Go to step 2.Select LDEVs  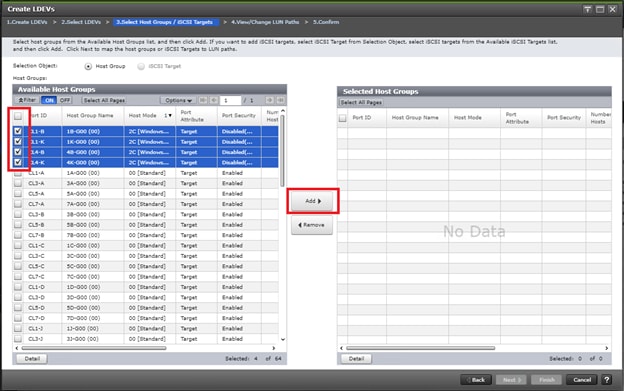pyautogui.click(x=81, y=22)
